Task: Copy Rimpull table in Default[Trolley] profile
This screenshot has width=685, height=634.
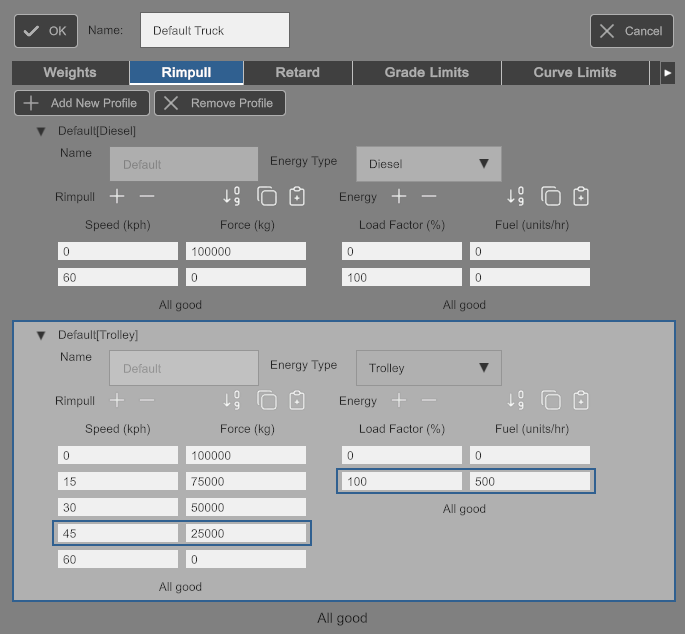Action: tap(266, 400)
